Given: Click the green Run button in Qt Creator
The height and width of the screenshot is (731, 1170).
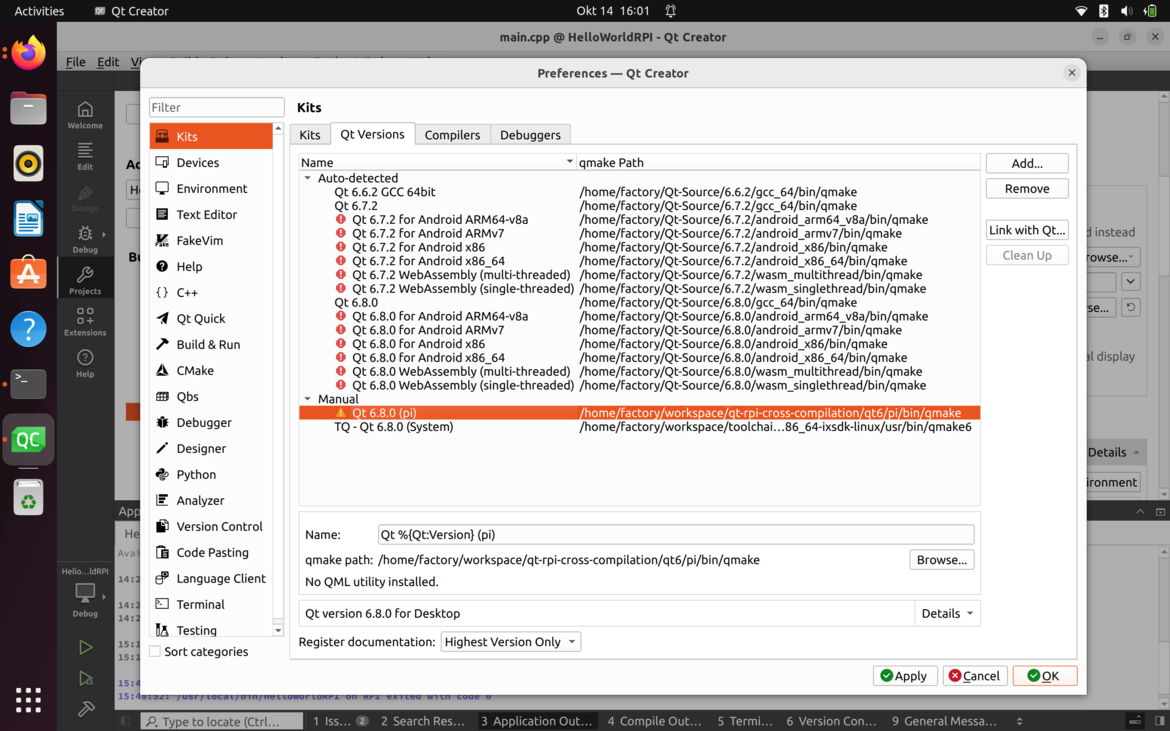Looking at the screenshot, I should [x=86, y=647].
